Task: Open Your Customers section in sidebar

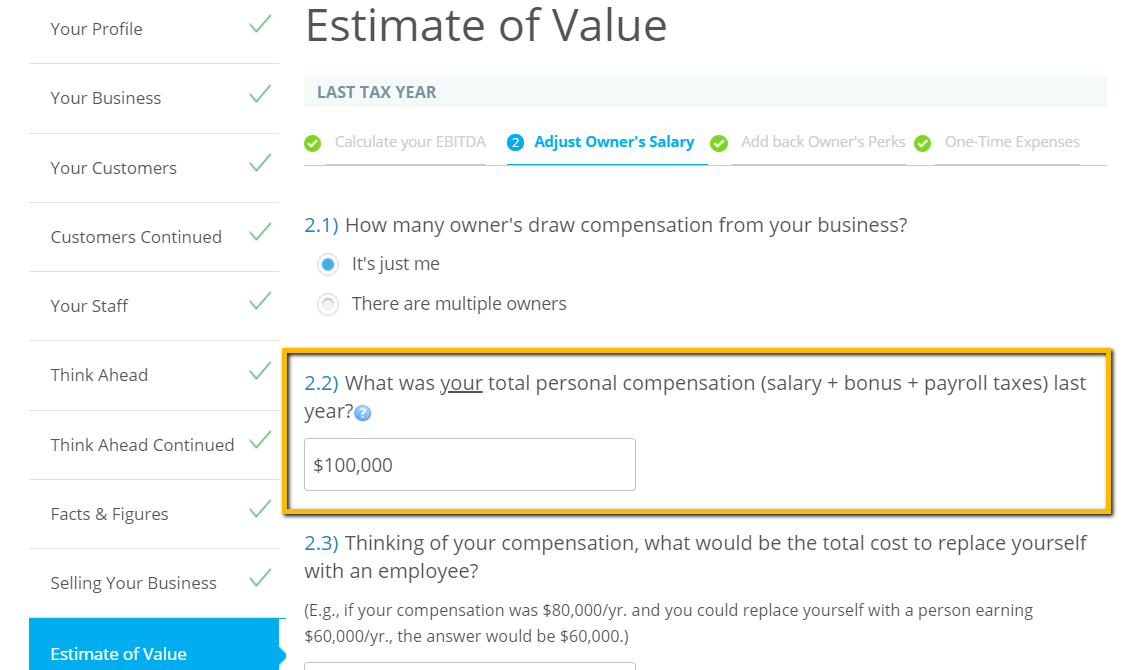Action: pos(154,168)
